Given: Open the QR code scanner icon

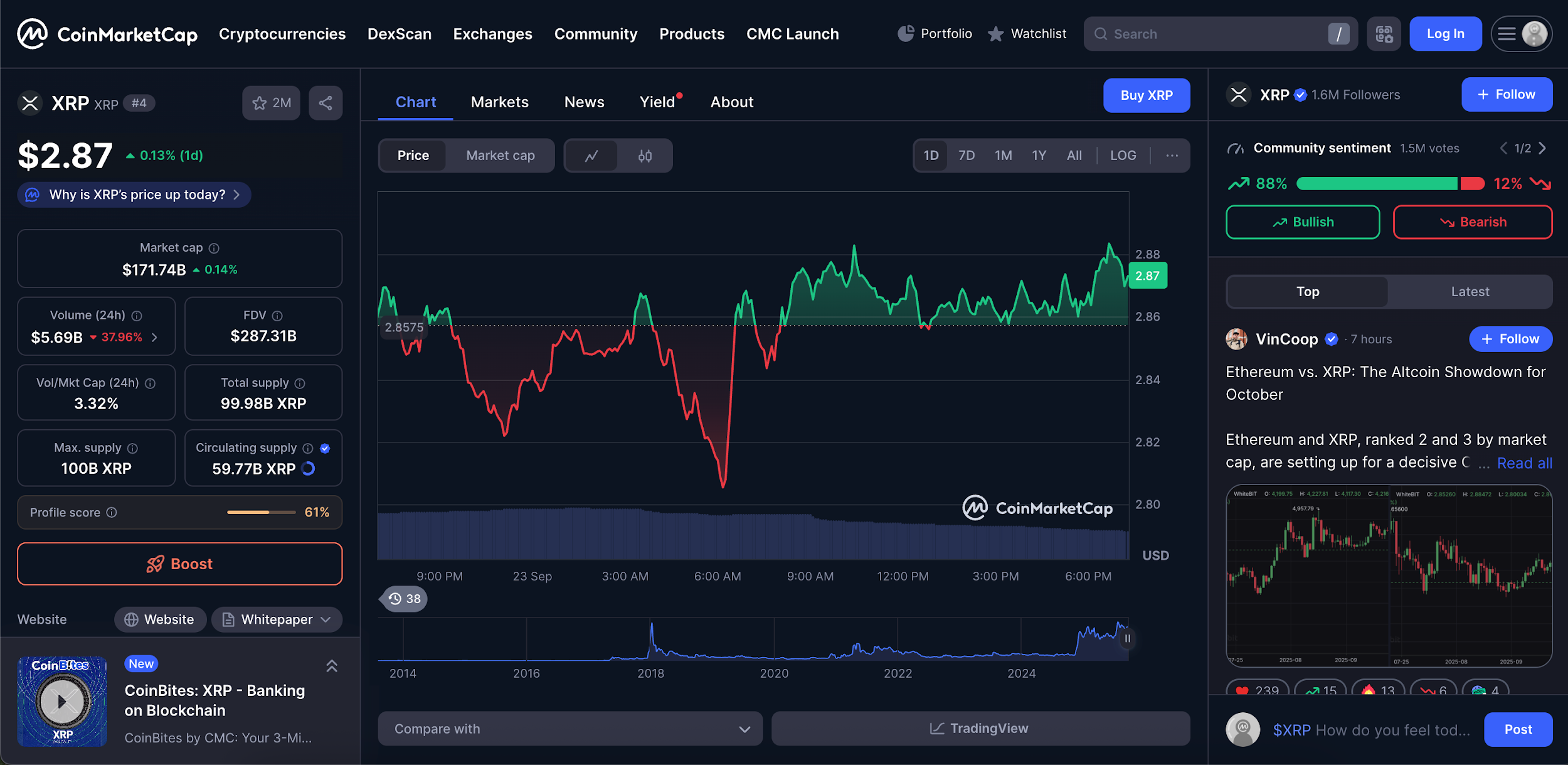Looking at the screenshot, I should [1384, 34].
